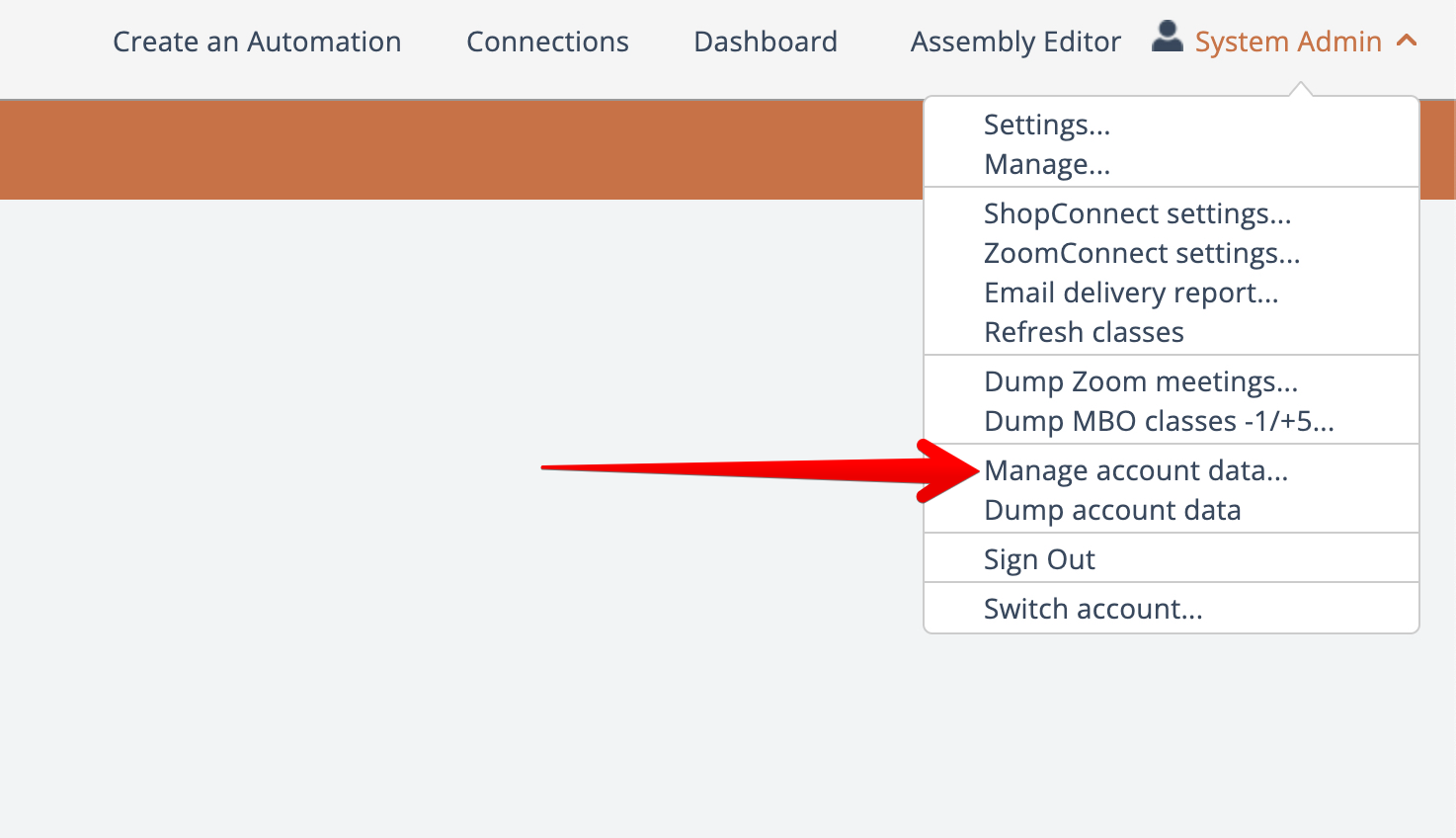Image resolution: width=1456 pixels, height=838 pixels.
Task: Open Manage account data...
Action: pos(1136,471)
